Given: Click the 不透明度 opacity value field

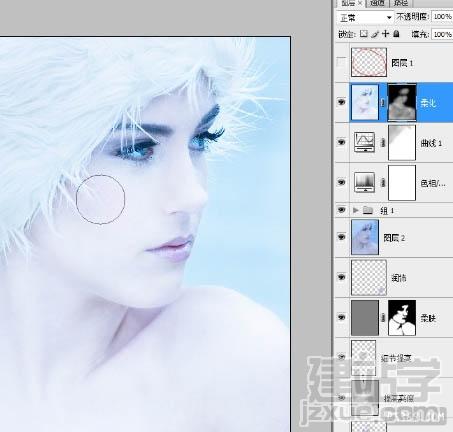Looking at the screenshot, I should (x=442, y=17).
